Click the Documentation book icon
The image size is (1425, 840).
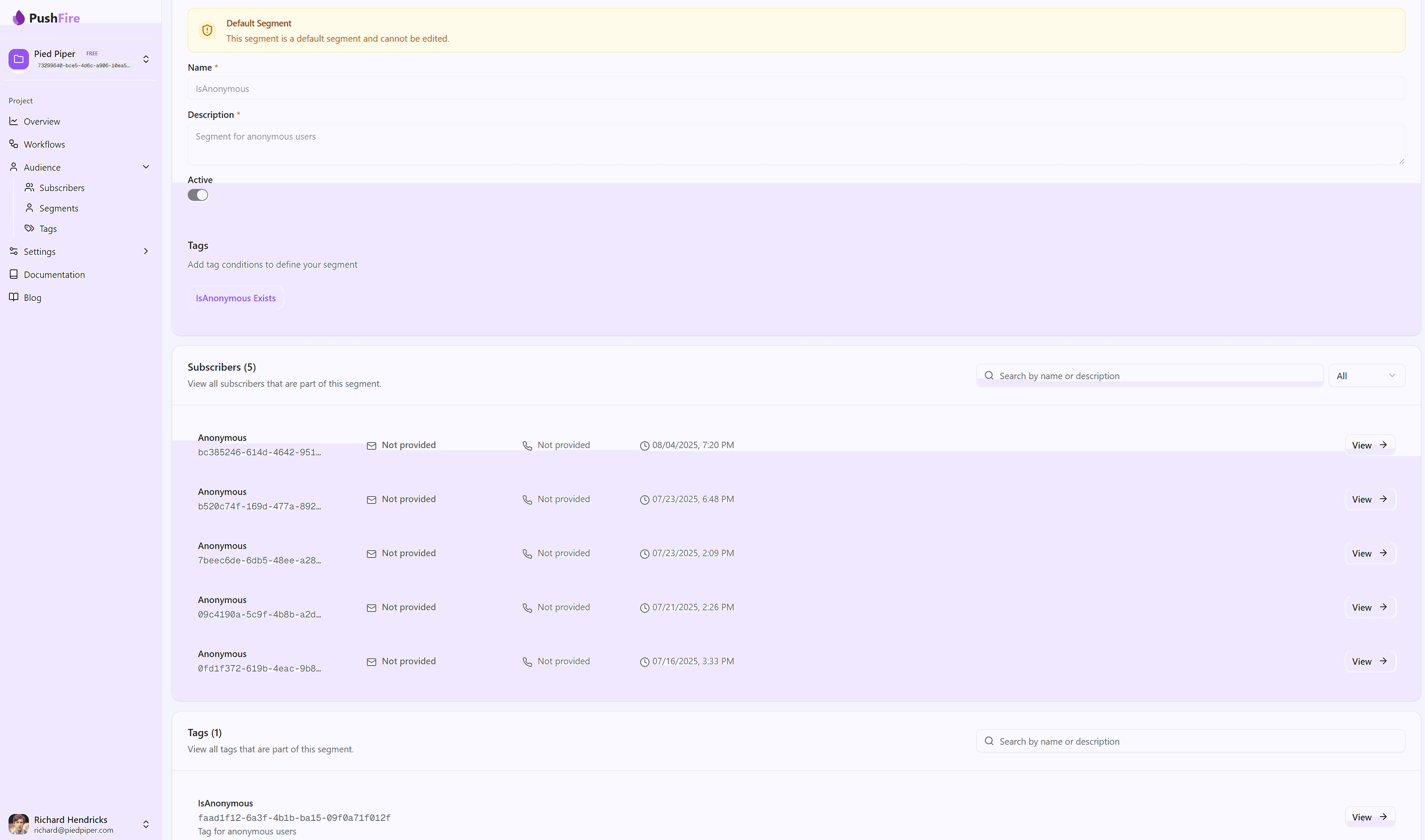pos(14,274)
